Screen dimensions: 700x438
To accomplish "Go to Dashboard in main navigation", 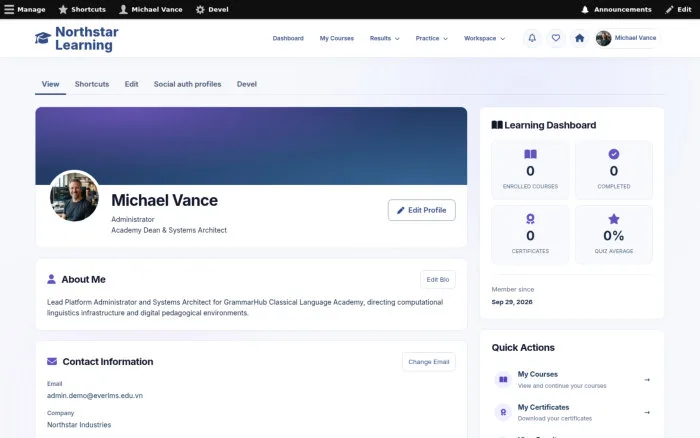I will (288, 38).
